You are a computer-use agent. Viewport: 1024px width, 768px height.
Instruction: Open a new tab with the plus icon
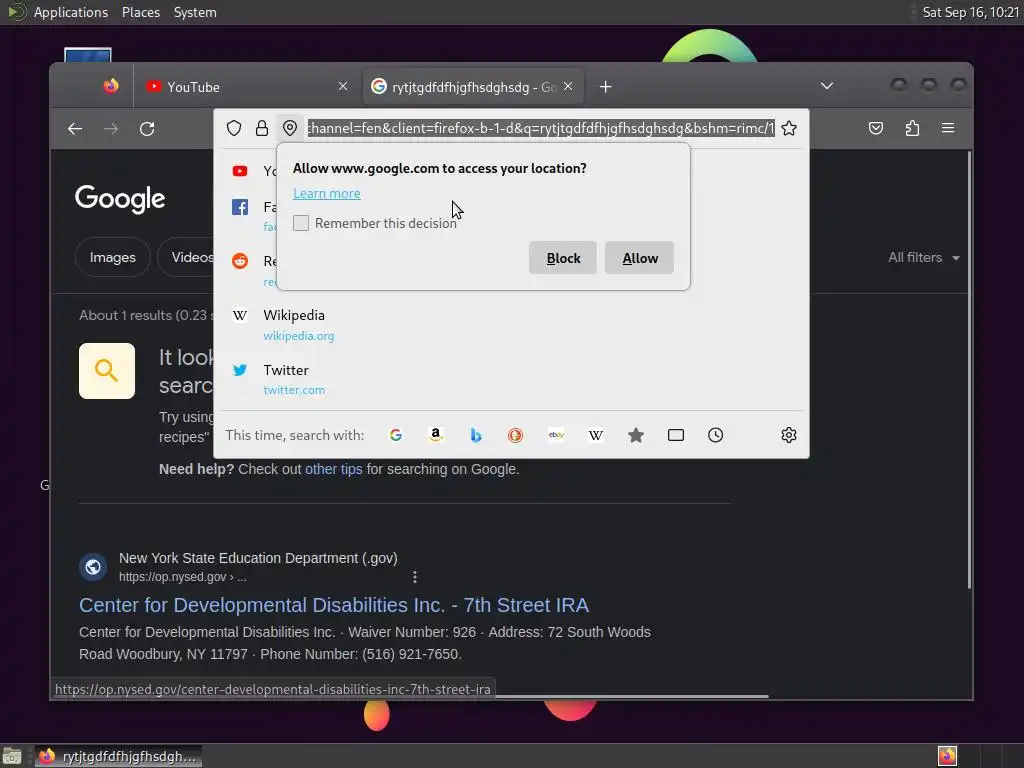pyautogui.click(x=605, y=87)
